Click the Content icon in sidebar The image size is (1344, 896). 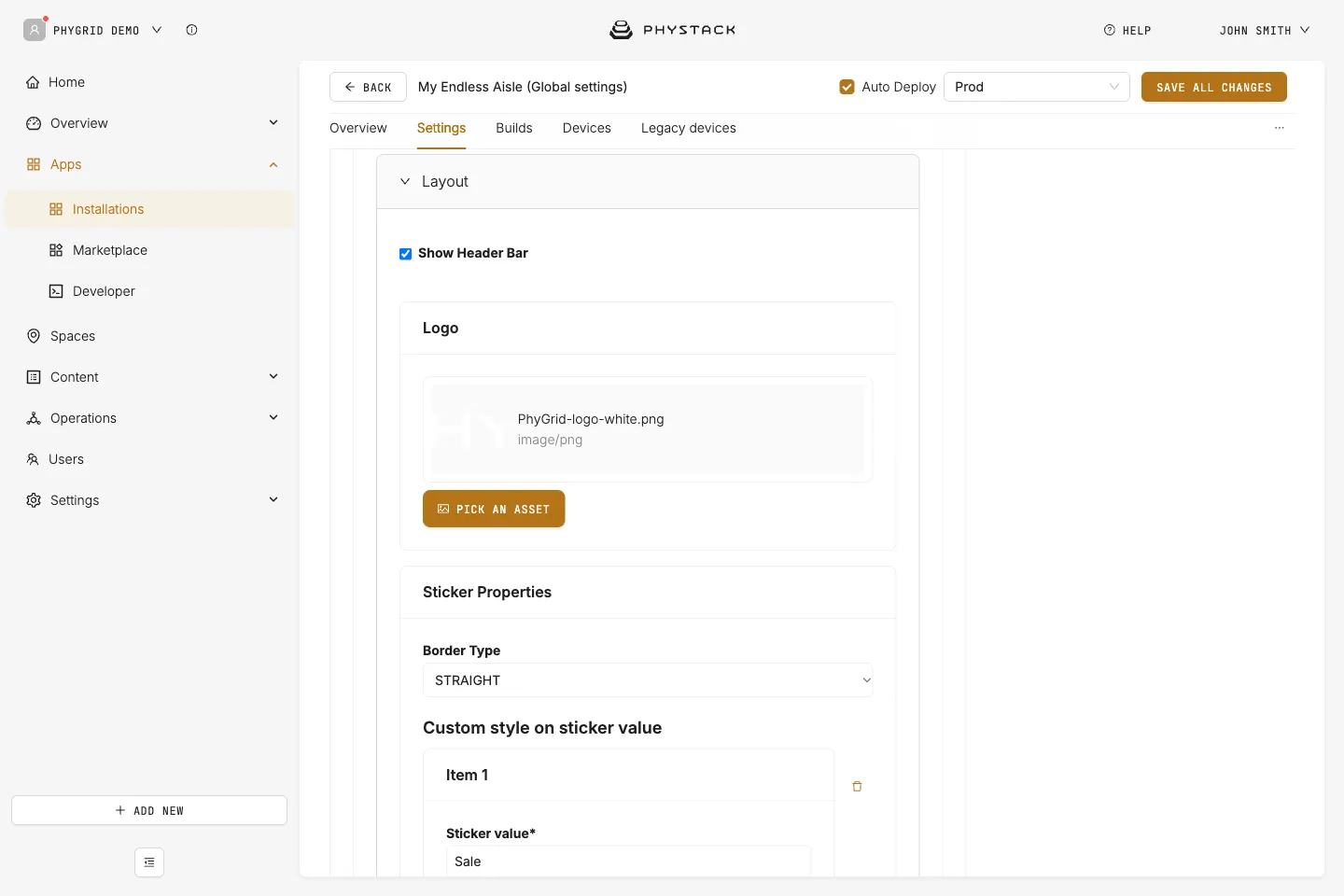34,377
